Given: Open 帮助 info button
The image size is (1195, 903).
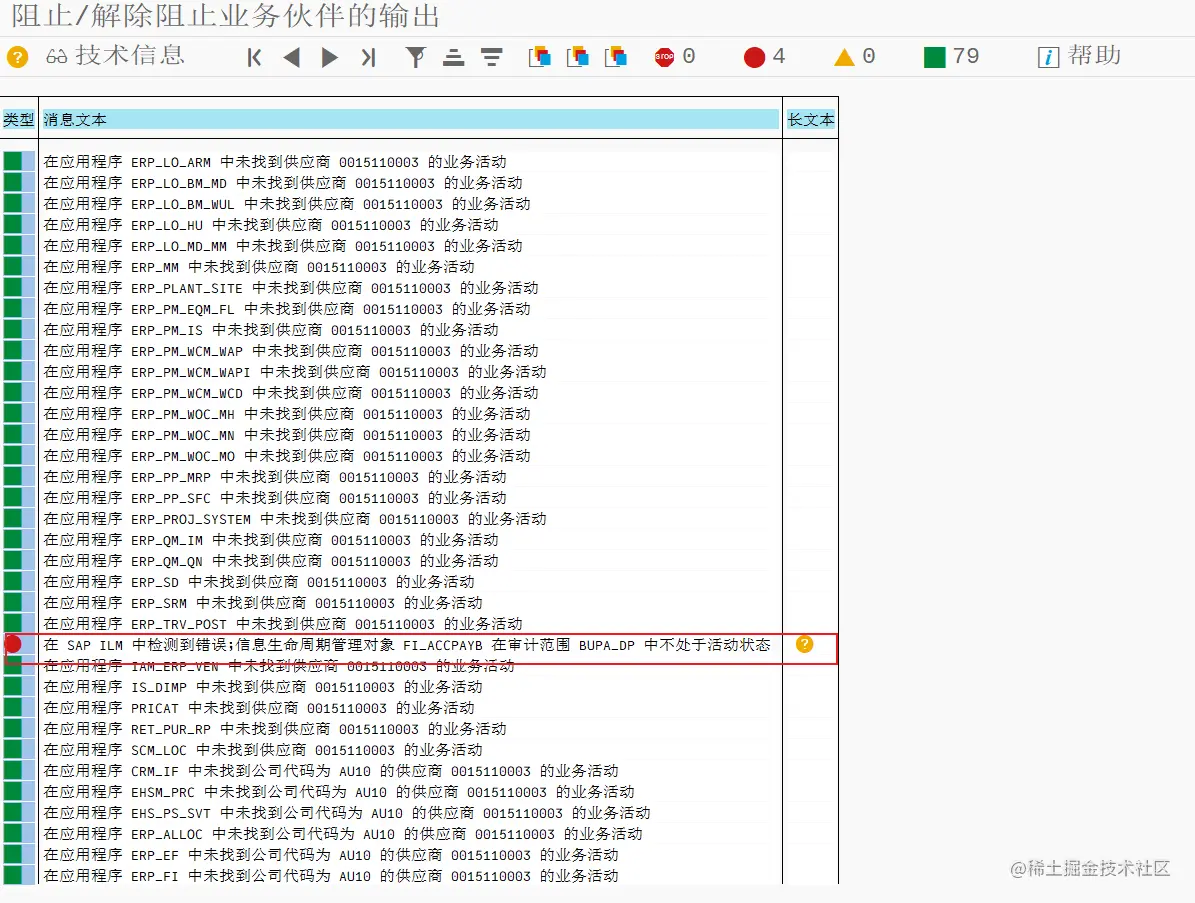Looking at the screenshot, I should point(1079,56).
